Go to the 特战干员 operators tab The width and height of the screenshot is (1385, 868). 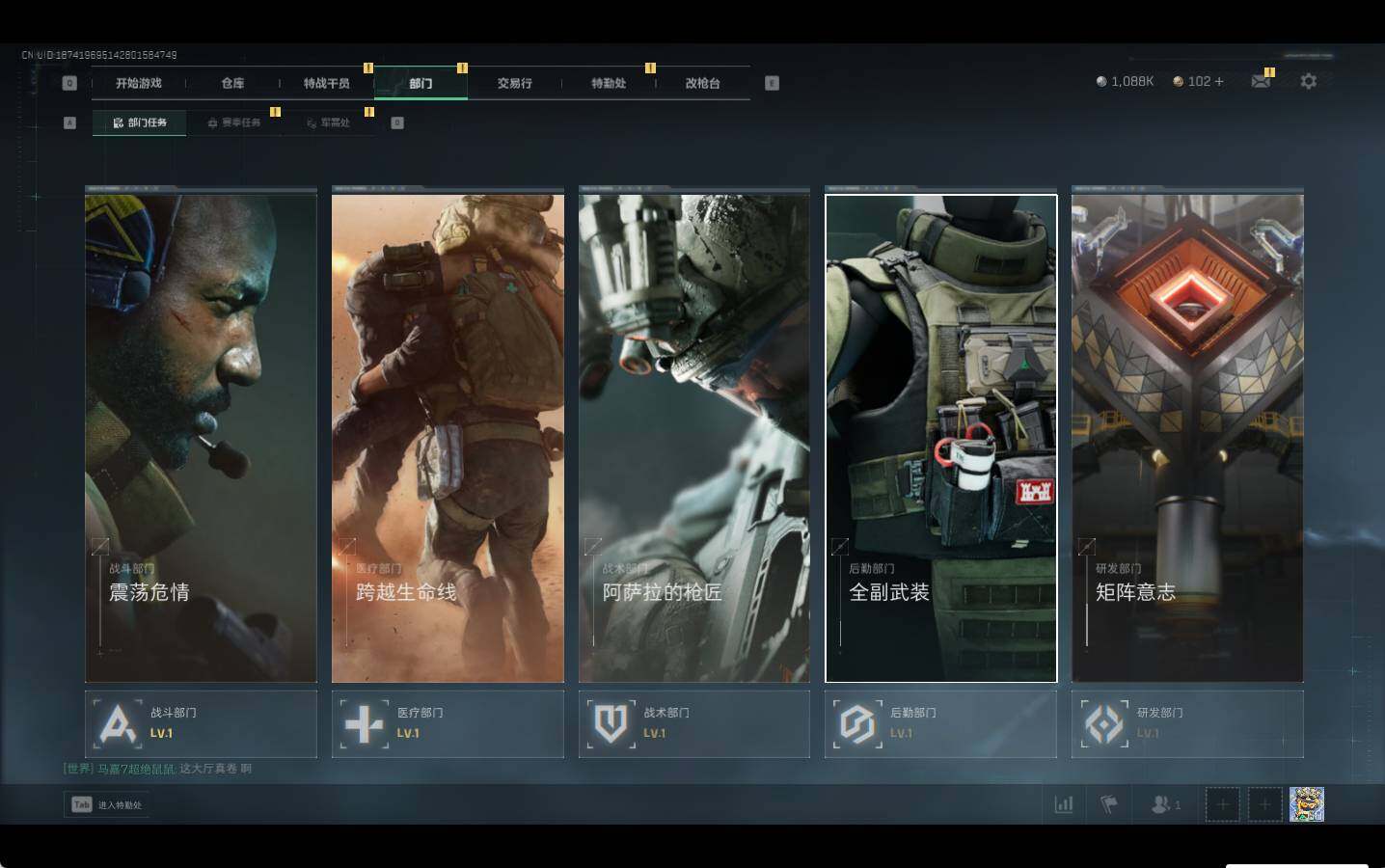(327, 83)
